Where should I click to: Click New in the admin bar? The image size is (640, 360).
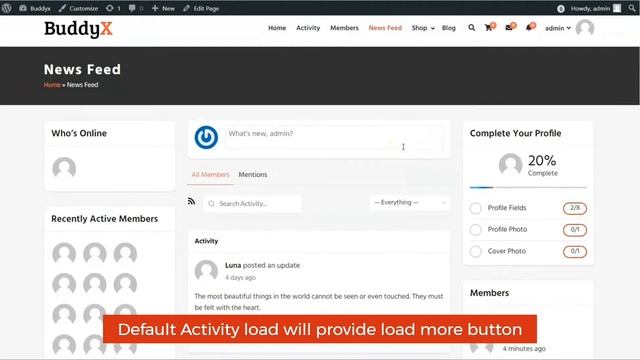pyautogui.click(x=163, y=8)
